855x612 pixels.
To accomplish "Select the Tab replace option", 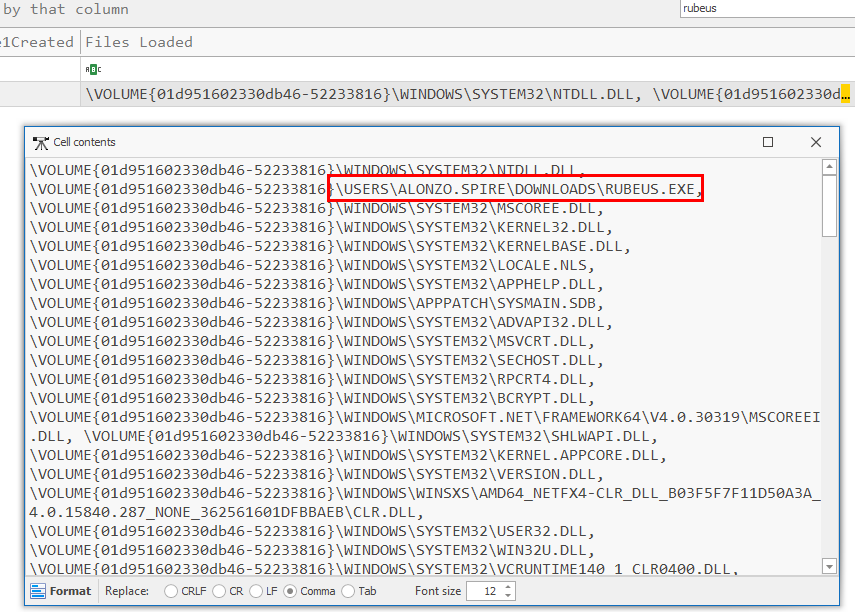I will (x=348, y=591).
